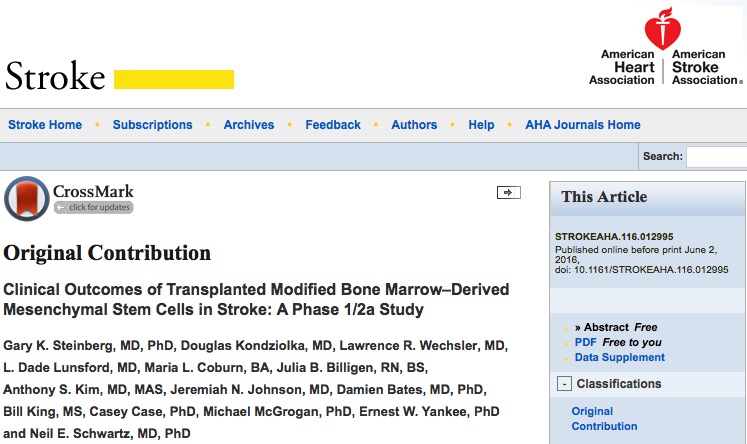Click the arrow icon beside CrossMark

508,192
